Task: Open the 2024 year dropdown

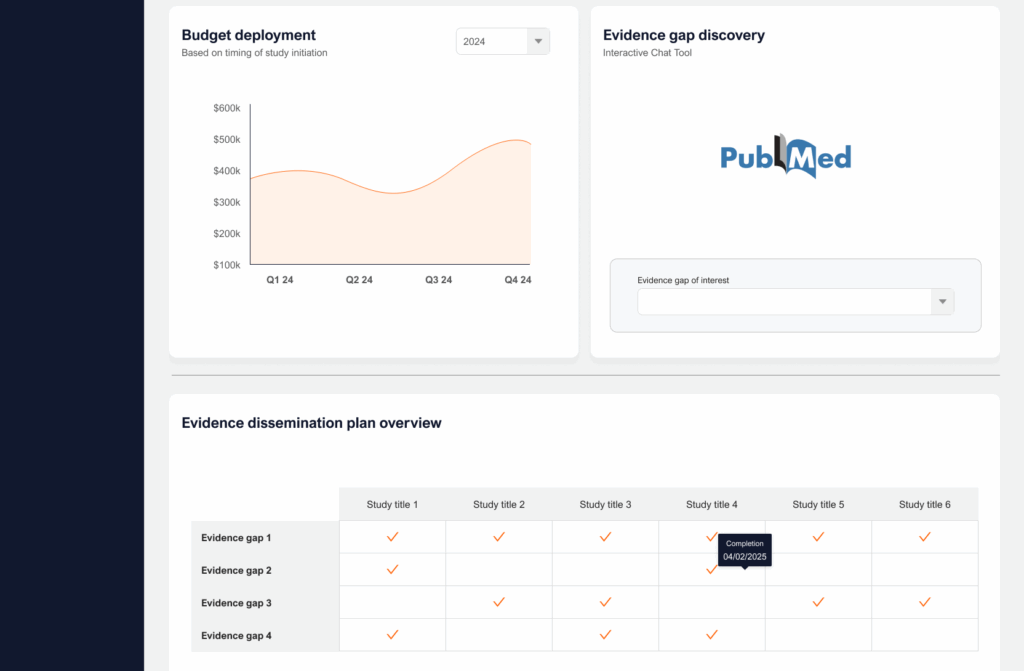Action: tap(503, 42)
